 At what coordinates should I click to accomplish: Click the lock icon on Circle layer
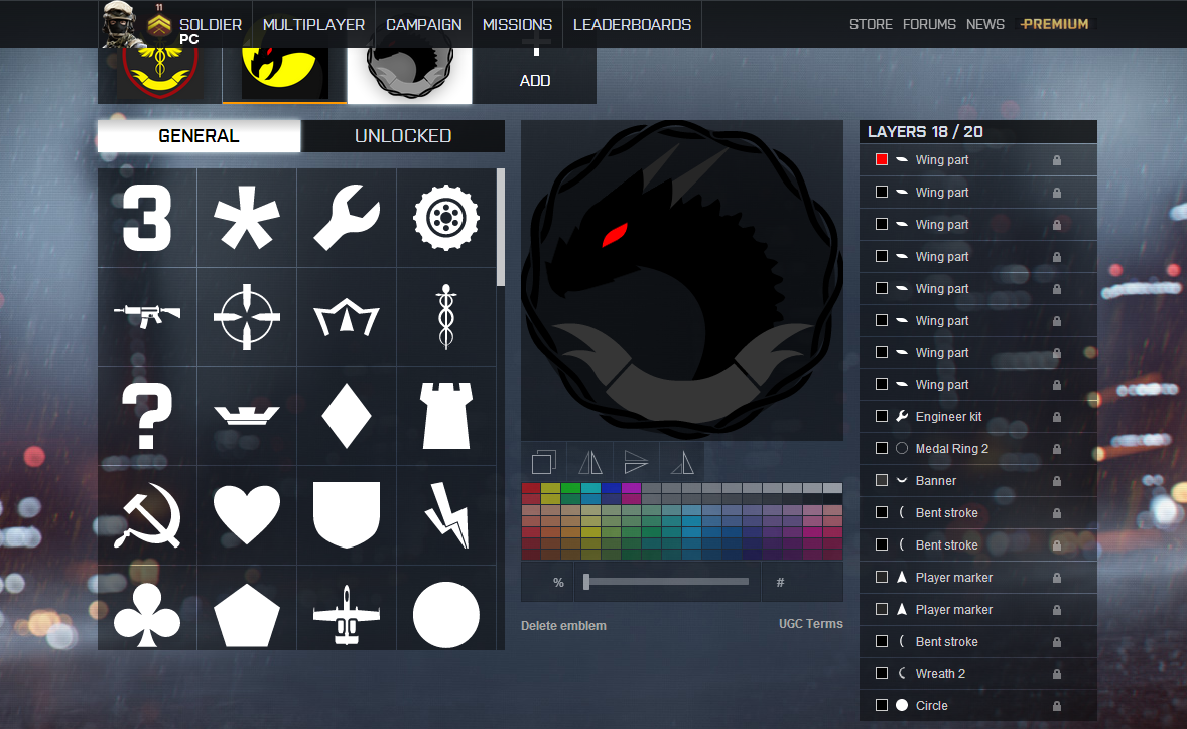click(1056, 706)
